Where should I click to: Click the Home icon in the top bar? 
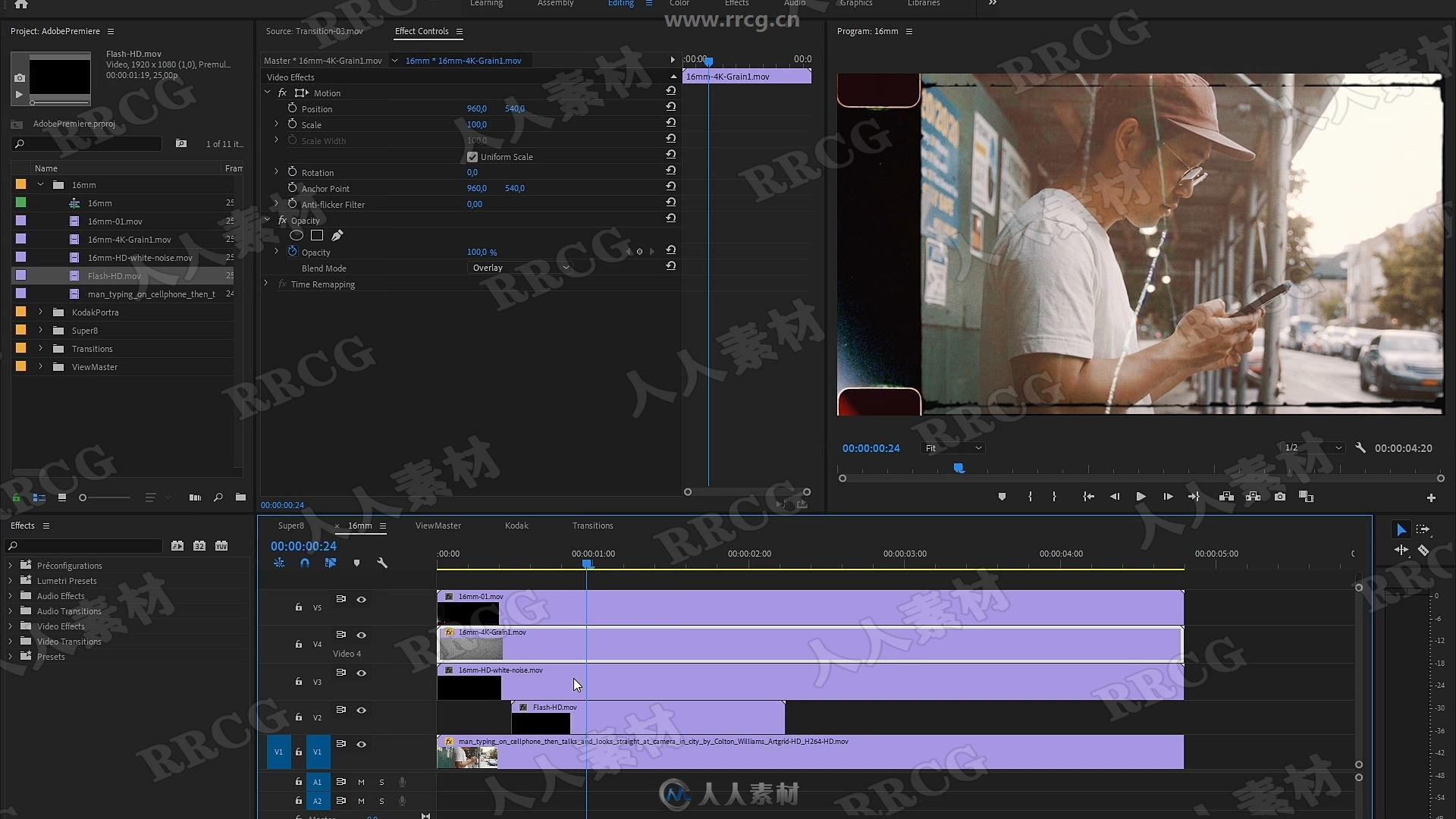(21, 4)
